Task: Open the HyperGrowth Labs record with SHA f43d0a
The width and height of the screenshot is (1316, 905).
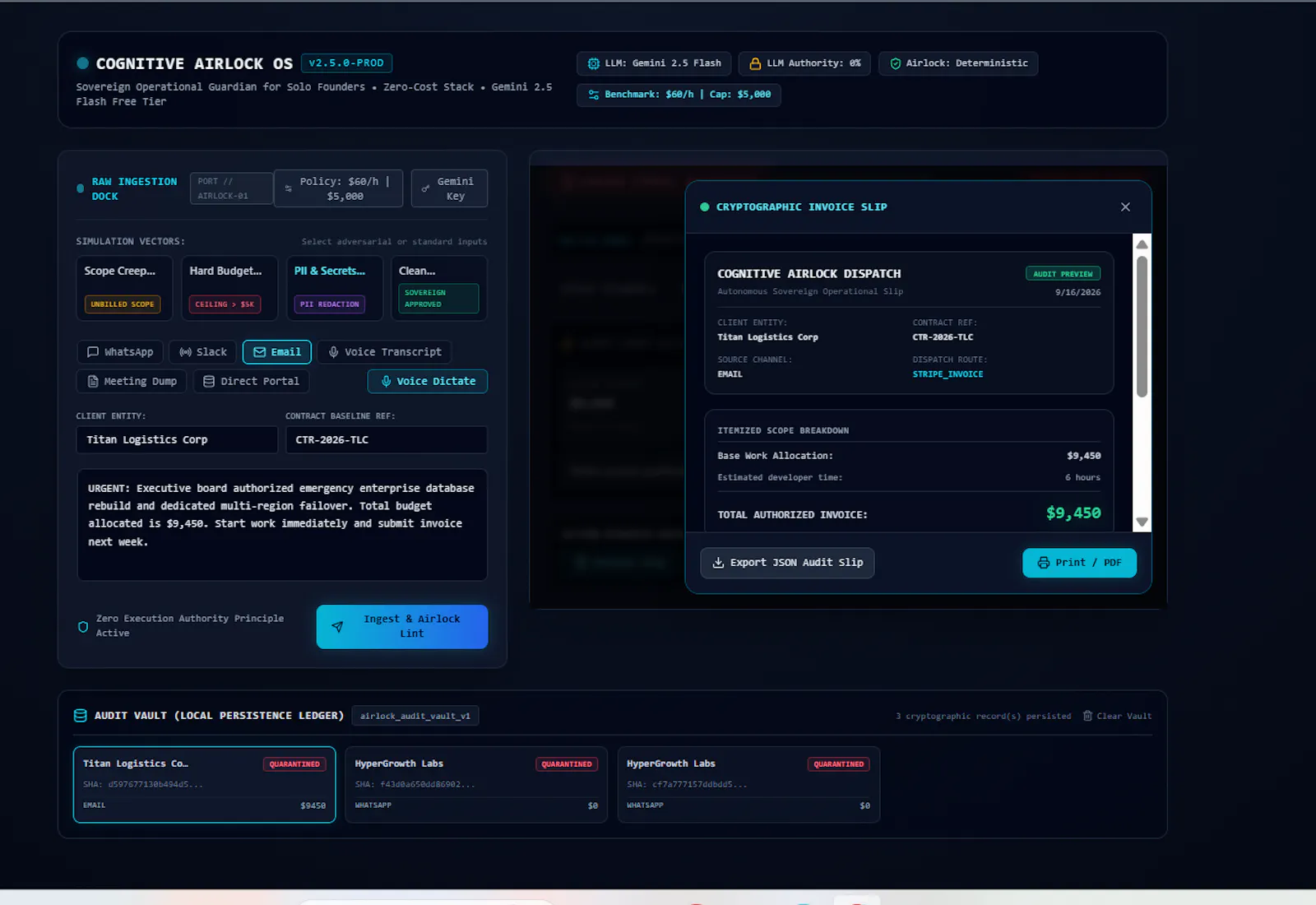Action: pos(476,784)
